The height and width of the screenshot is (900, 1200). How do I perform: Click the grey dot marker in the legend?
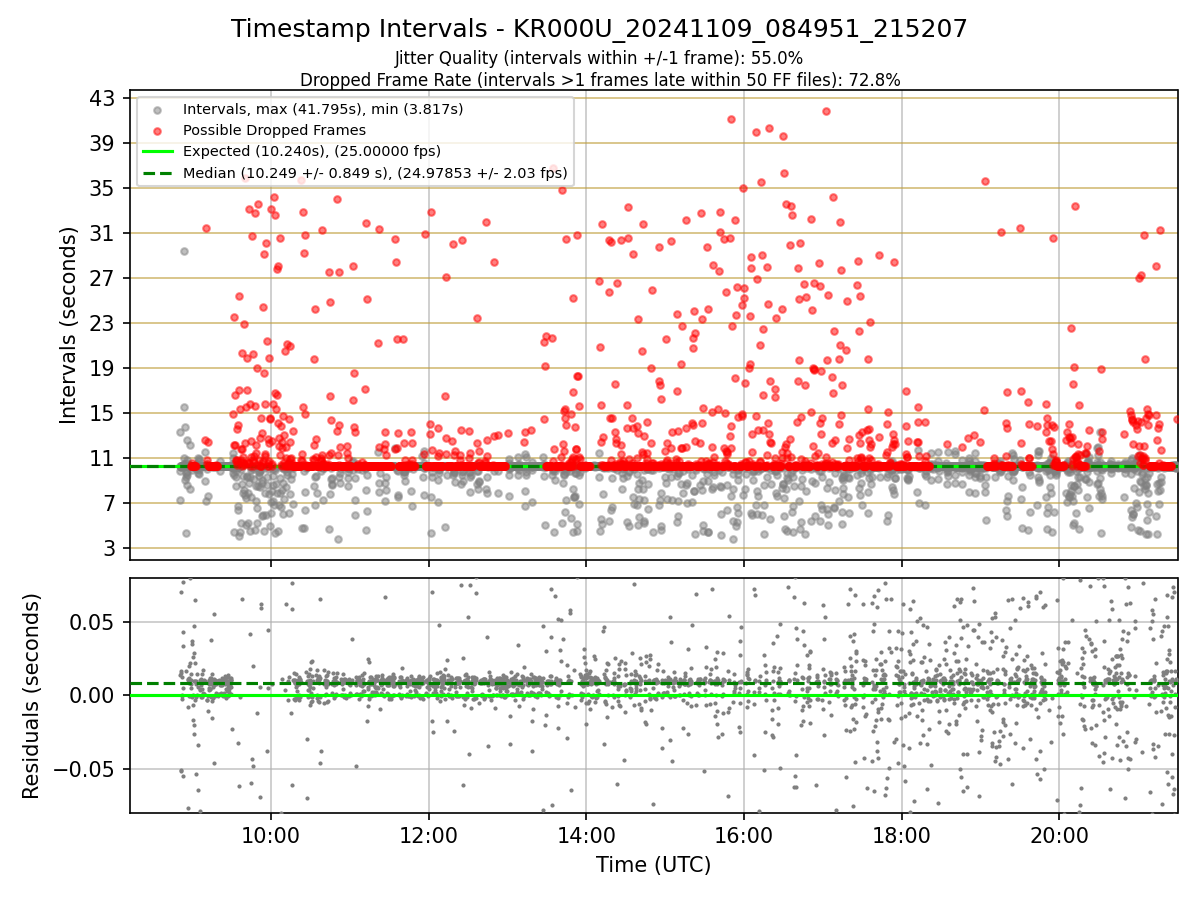pyautogui.click(x=157, y=109)
